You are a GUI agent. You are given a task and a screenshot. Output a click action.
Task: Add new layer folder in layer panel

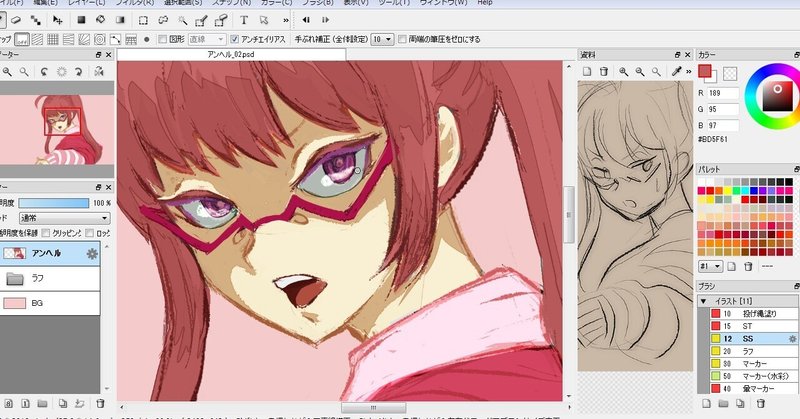coord(42,404)
